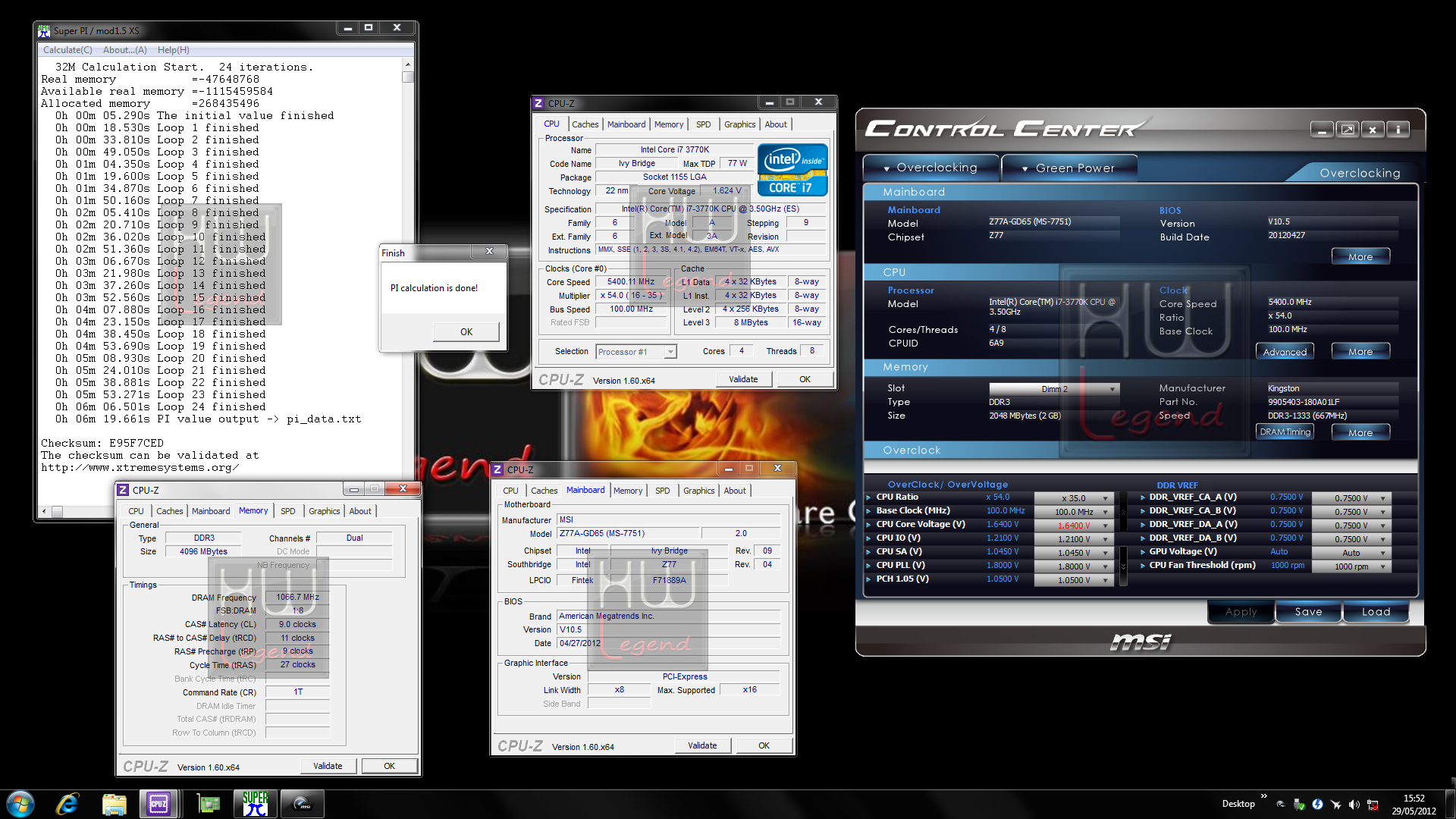Screen dimensions: 1456x819
Task: Click the Super PI horizontal scrollbar thumb
Action: coord(57,512)
